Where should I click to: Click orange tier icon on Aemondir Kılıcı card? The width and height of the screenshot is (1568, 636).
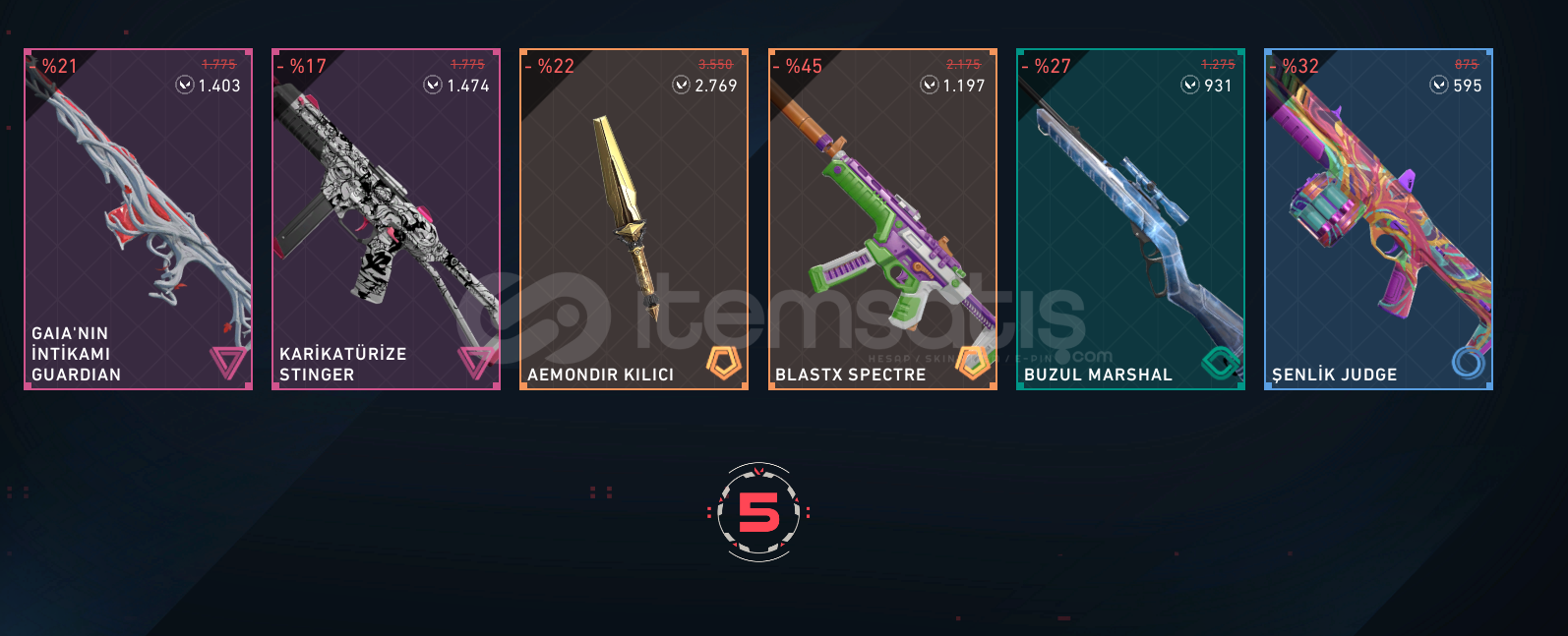(724, 363)
